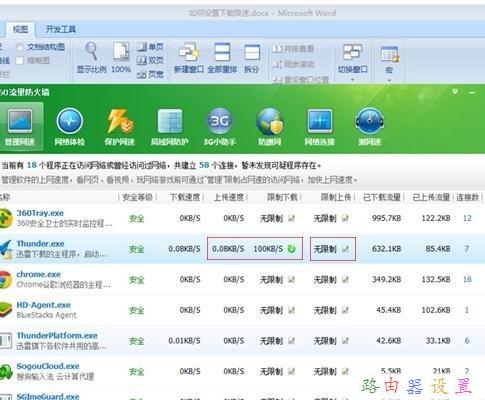Screen dimensions: 485x400
Task: Edit upload limit for 360Tray.exe
Action: (345, 218)
